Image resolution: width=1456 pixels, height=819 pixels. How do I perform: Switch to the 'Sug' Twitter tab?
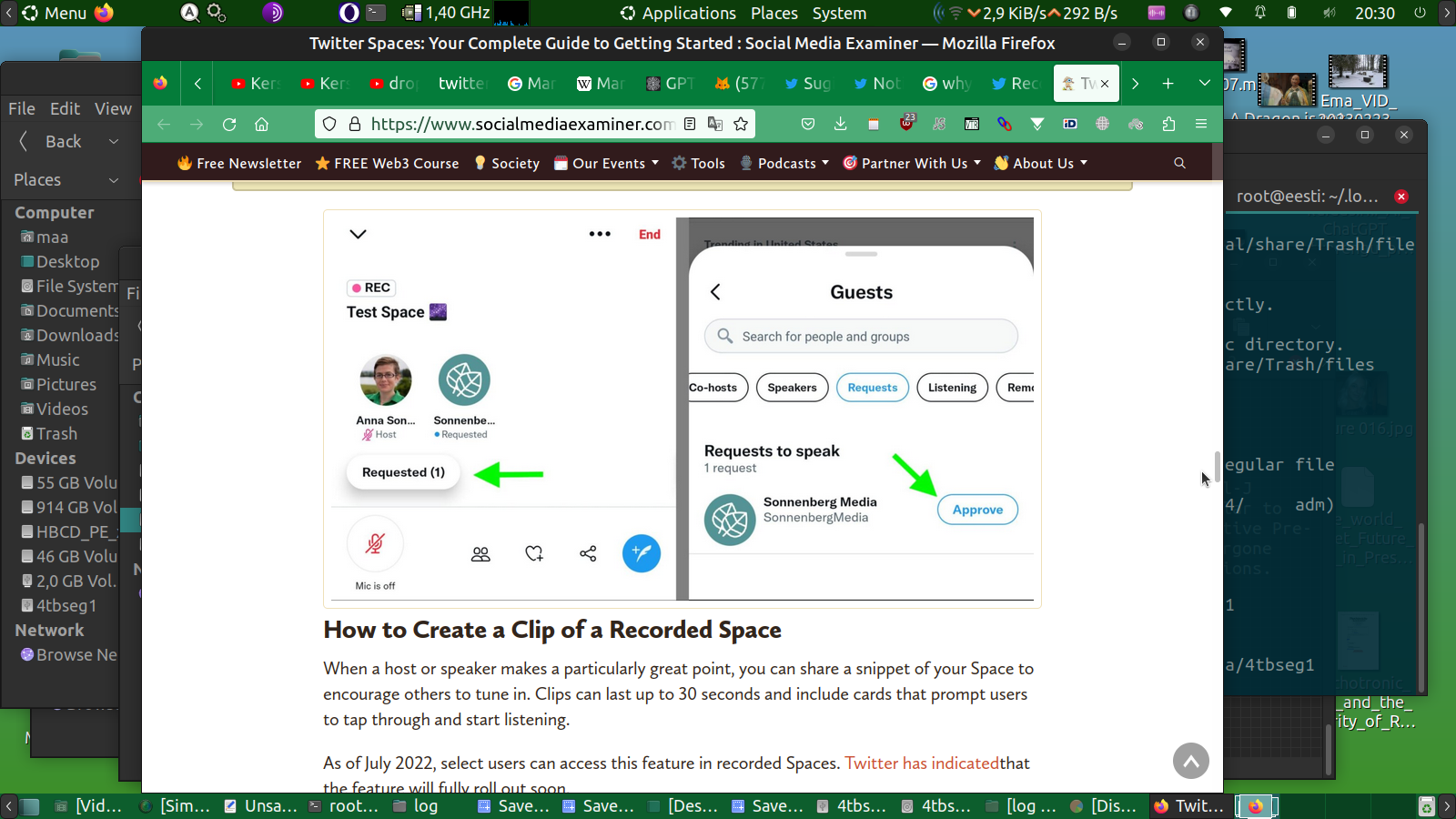(809, 84)
